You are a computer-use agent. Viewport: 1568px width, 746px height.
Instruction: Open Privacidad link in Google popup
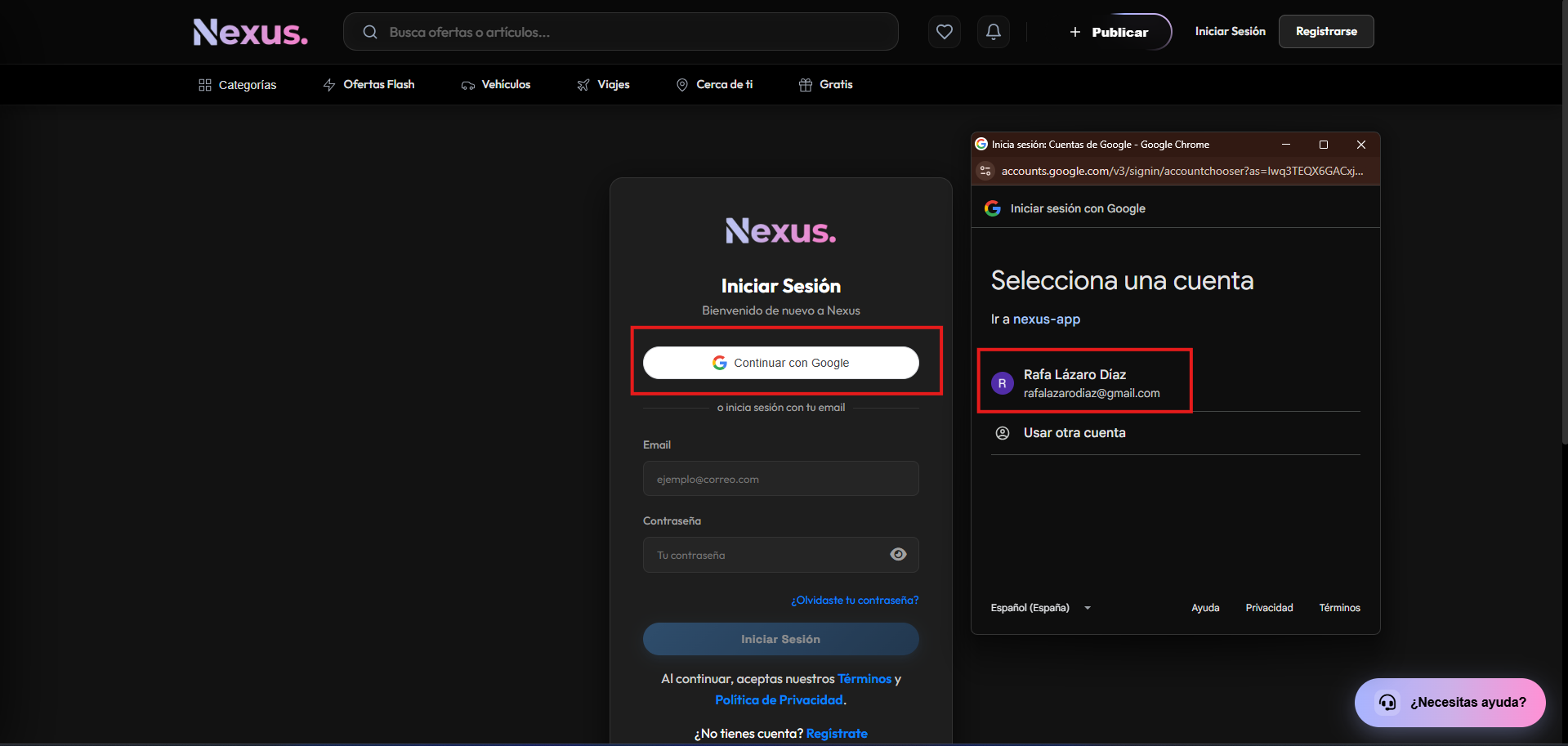pos(1269,608)
